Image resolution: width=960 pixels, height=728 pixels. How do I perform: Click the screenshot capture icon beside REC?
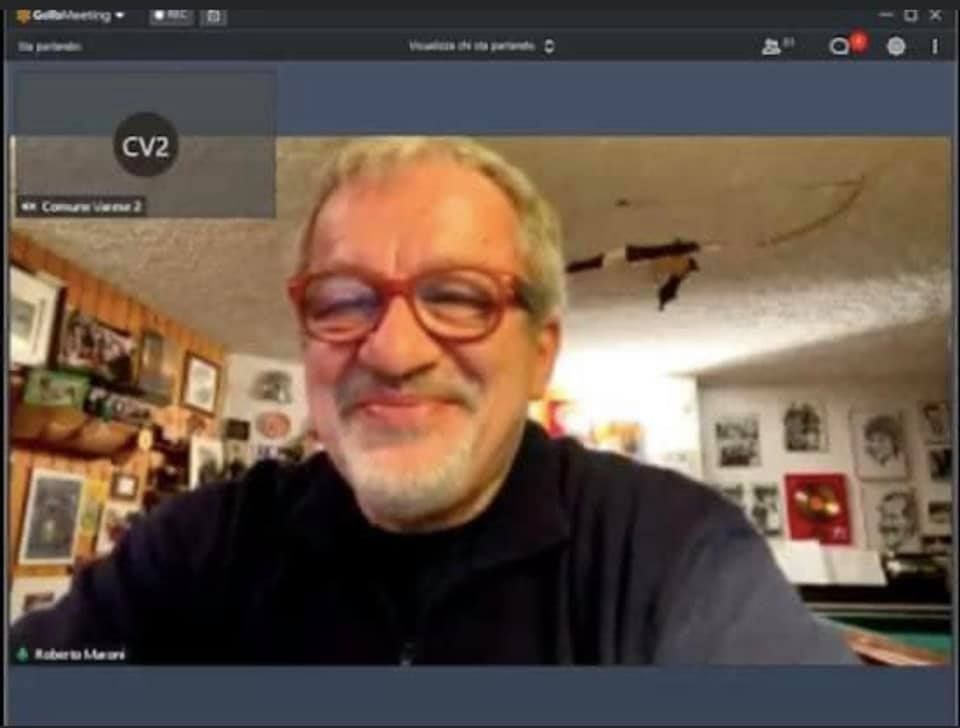[213, 16]
